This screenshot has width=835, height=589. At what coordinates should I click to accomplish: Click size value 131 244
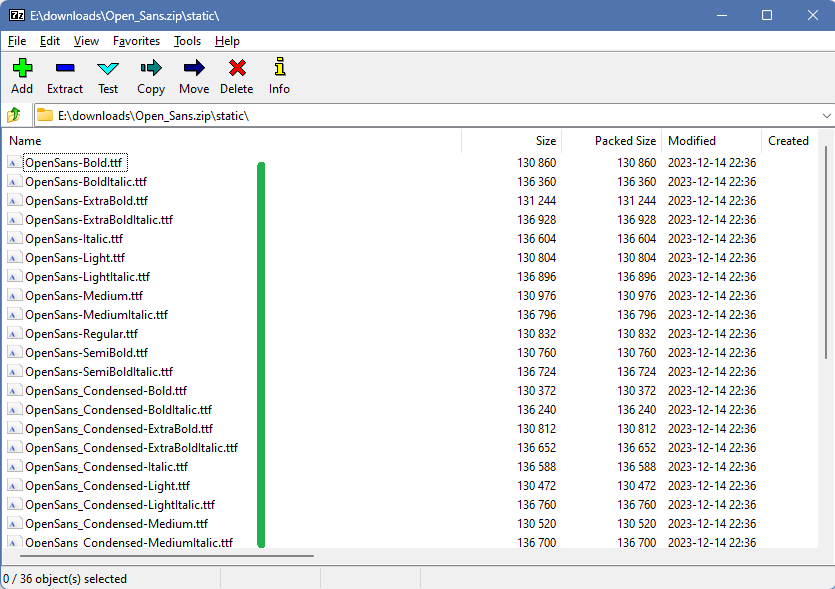(536, 201)
